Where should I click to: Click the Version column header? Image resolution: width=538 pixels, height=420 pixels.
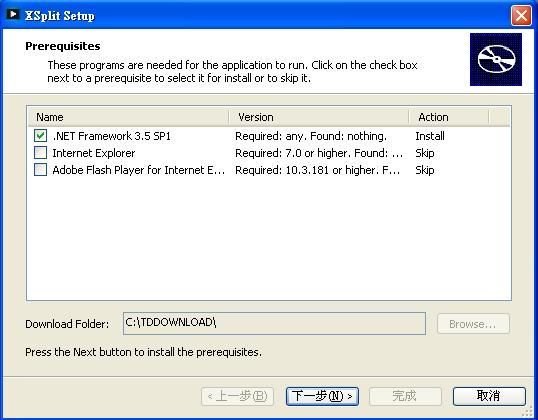319,117
